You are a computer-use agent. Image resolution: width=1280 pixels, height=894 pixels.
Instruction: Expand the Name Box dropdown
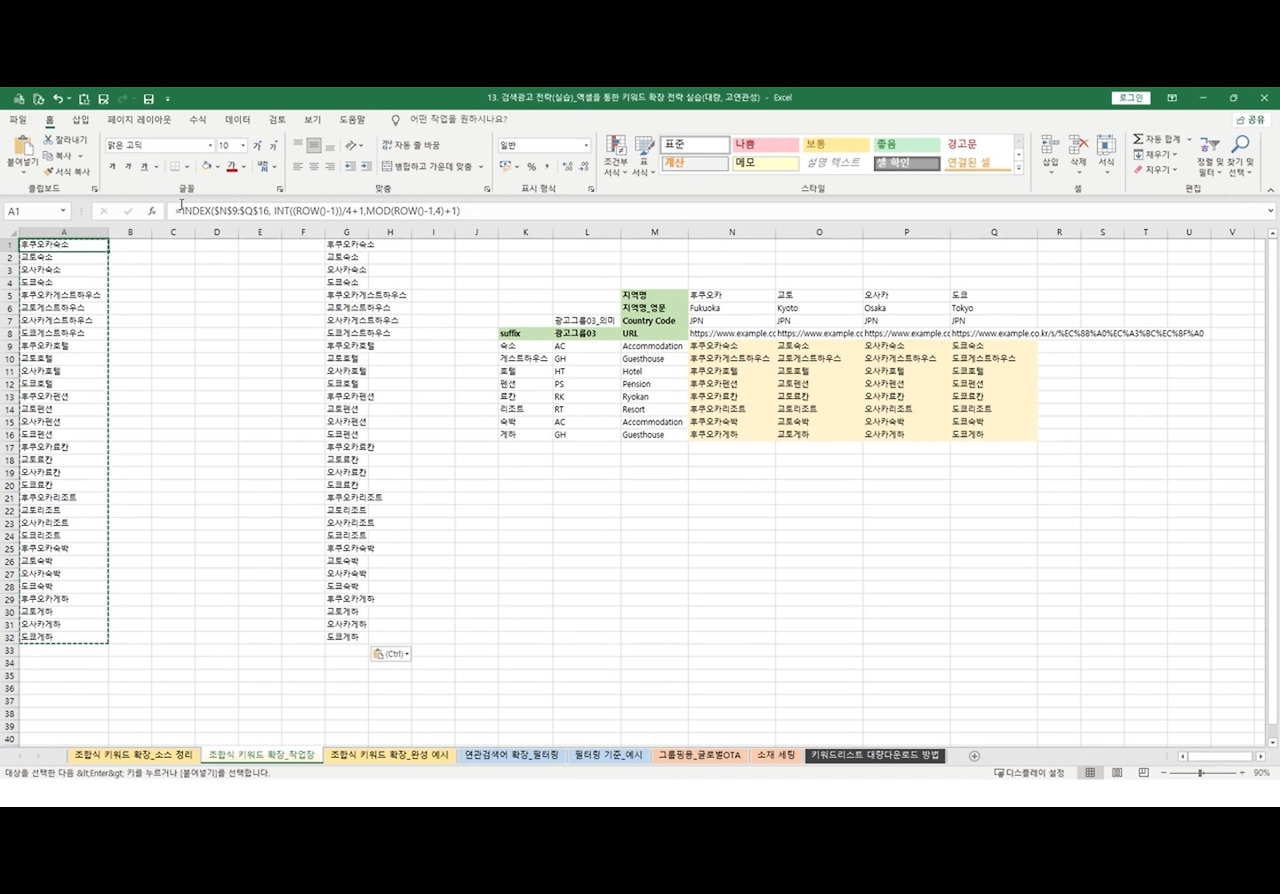point(63,211)
